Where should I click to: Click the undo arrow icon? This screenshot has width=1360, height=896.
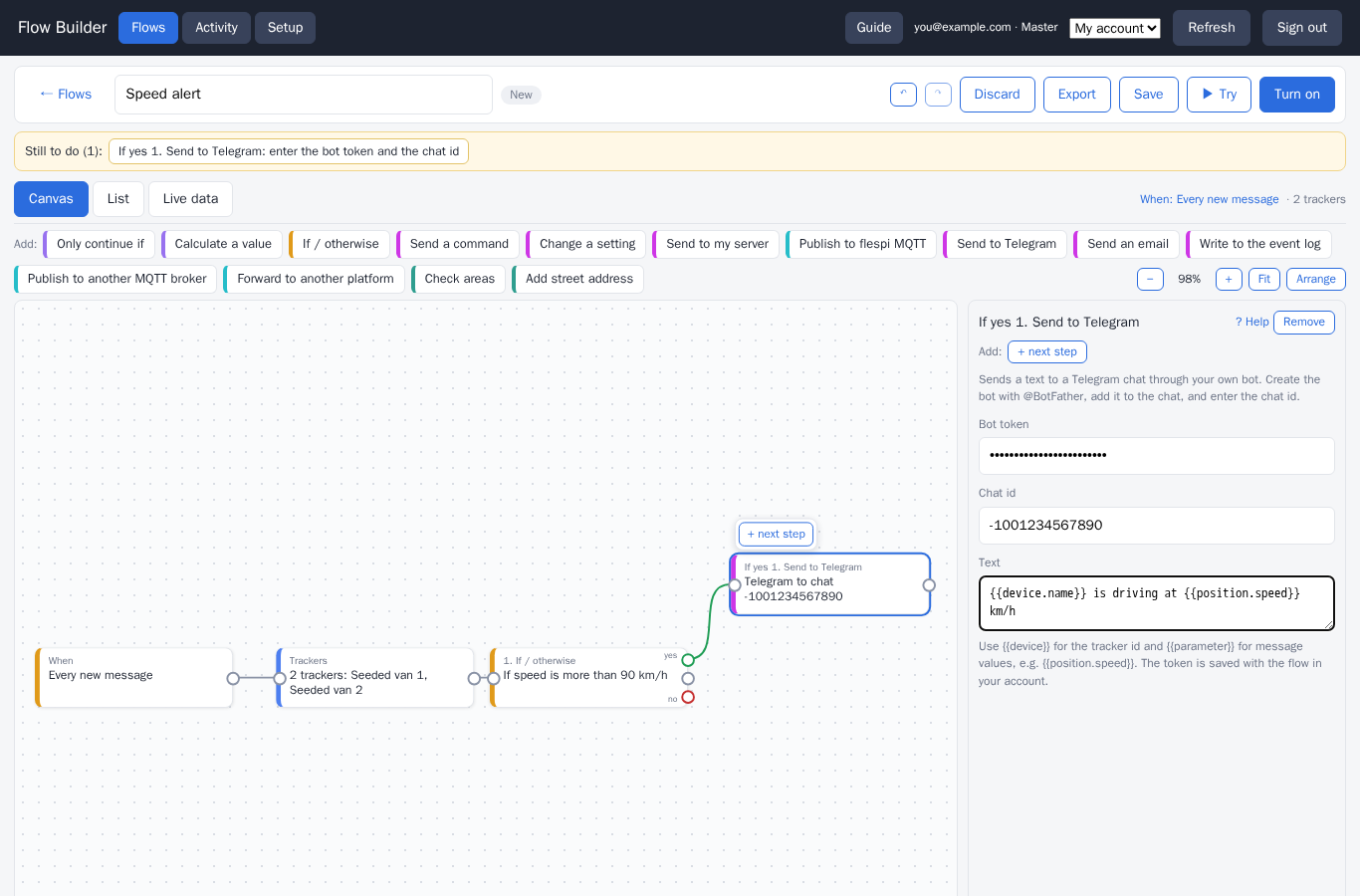(903, 95)
